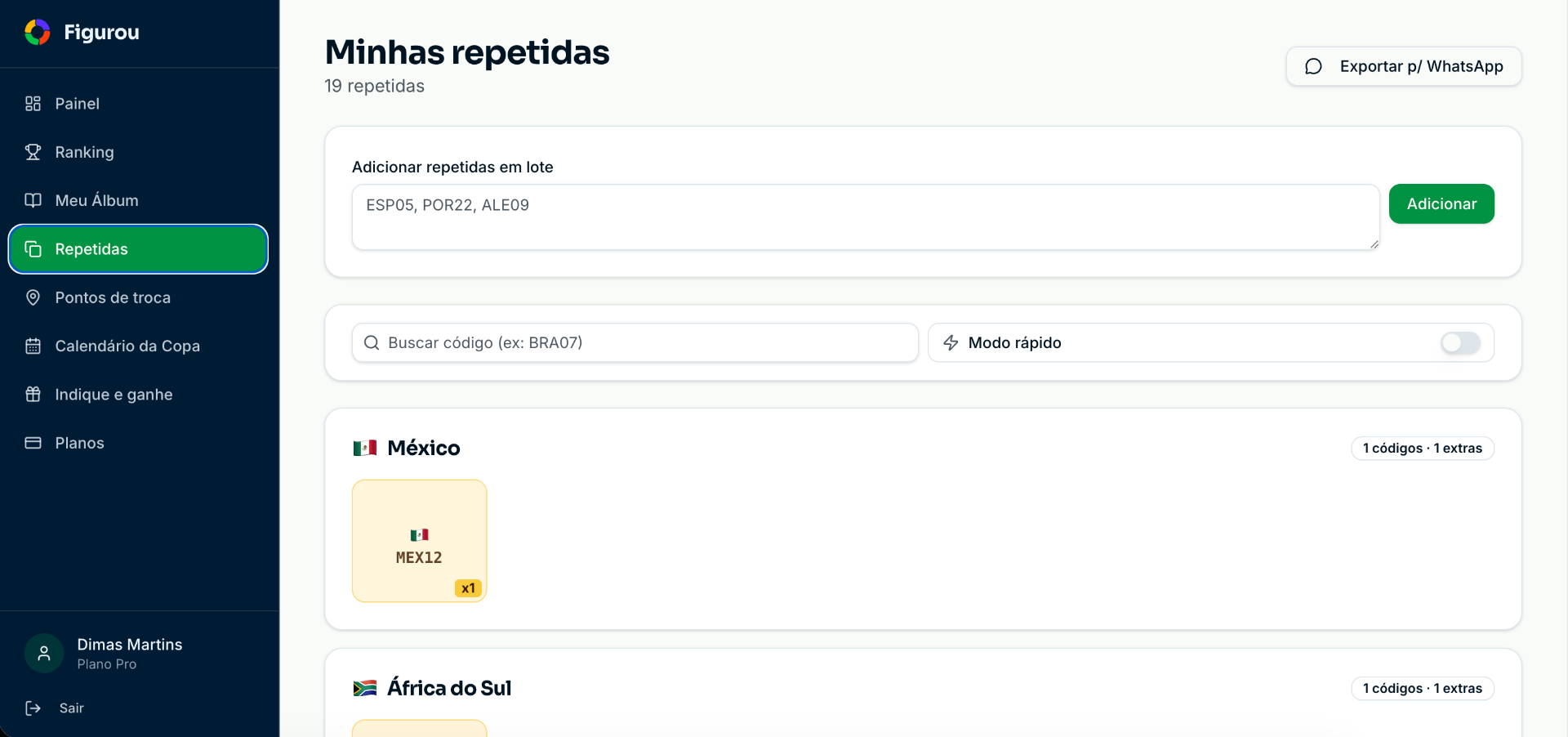
Task: Click the Dimas Martins user avatar icon
Action: tap(44, 654)
